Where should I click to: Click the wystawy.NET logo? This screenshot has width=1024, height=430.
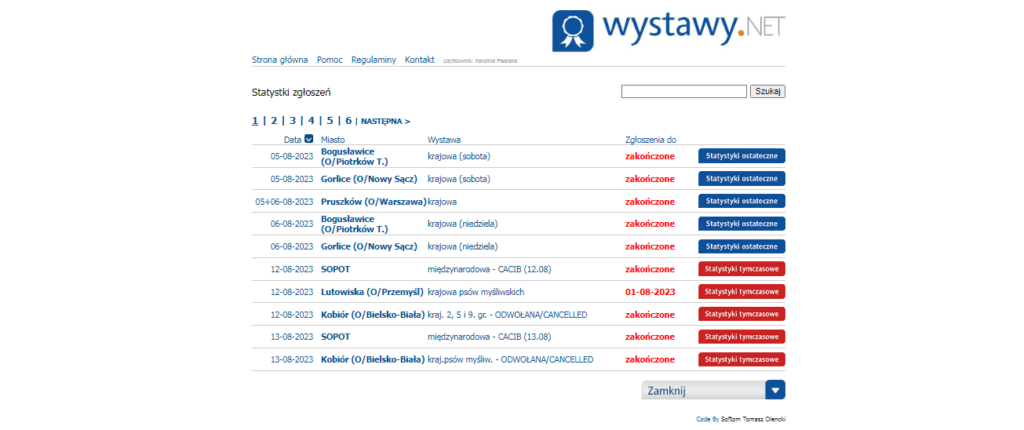click(667, 30)
